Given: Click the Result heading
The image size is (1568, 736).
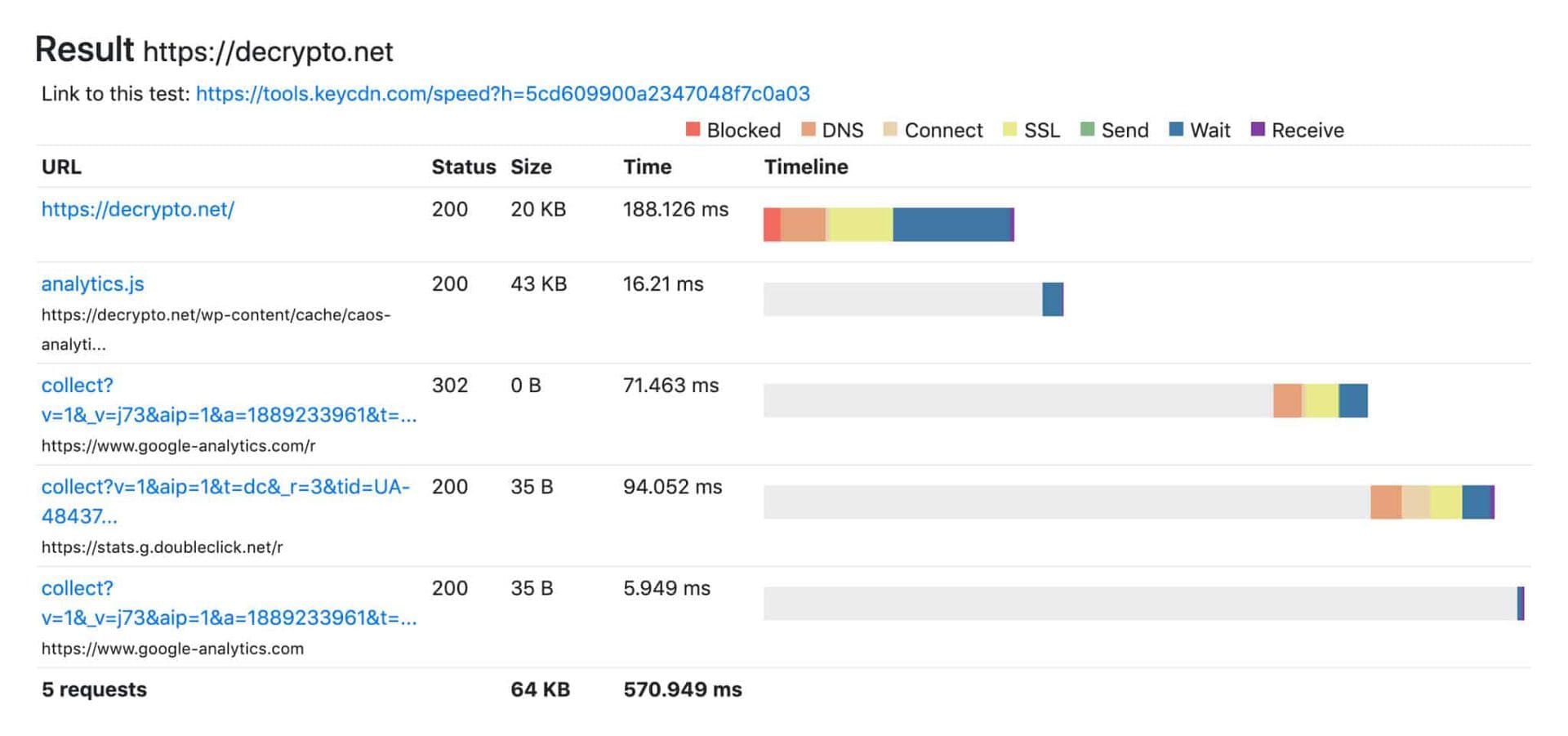Looking at the screenshot, I should (x=84, y=50).
